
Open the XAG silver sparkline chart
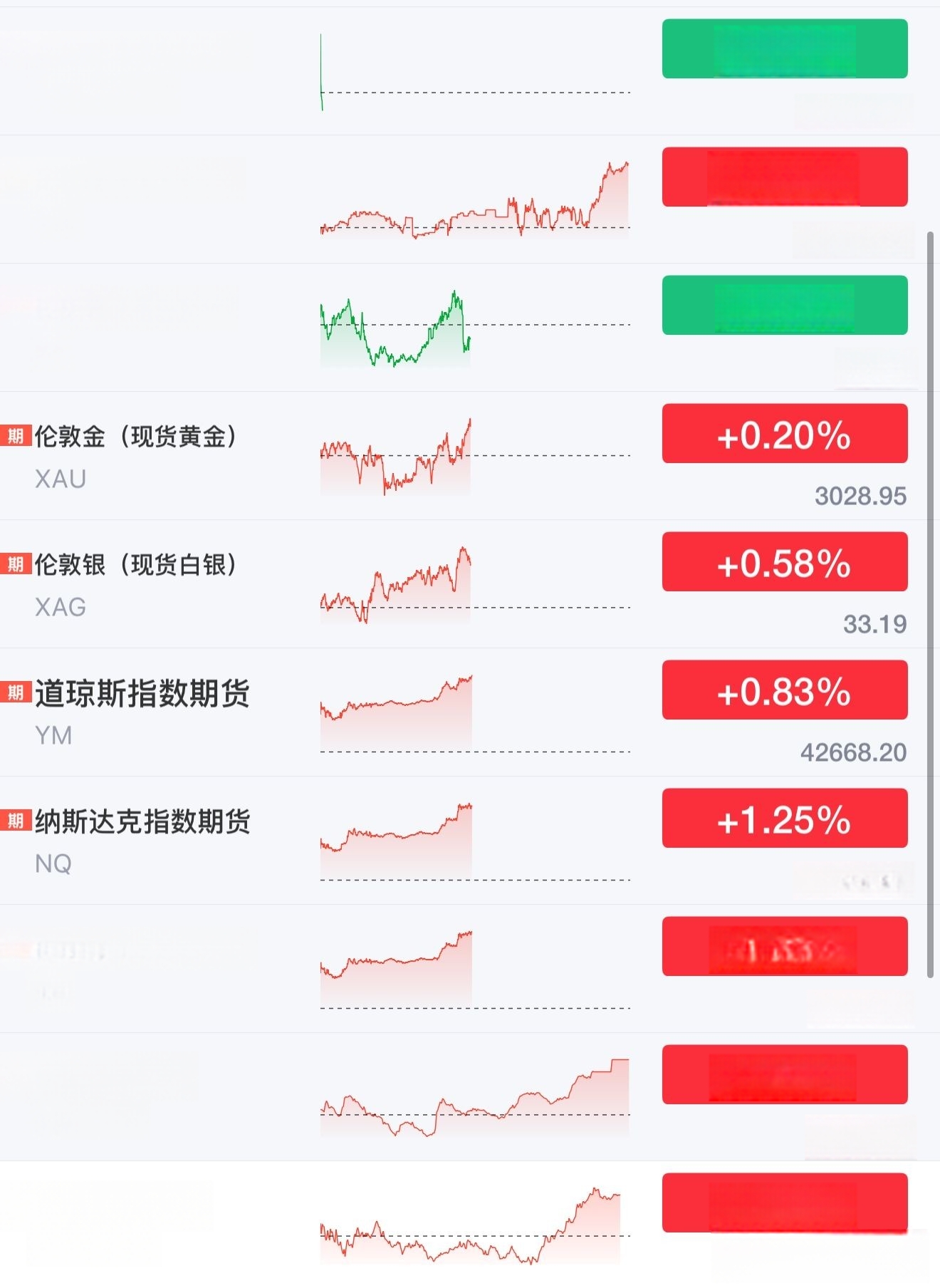coord(475,584)
